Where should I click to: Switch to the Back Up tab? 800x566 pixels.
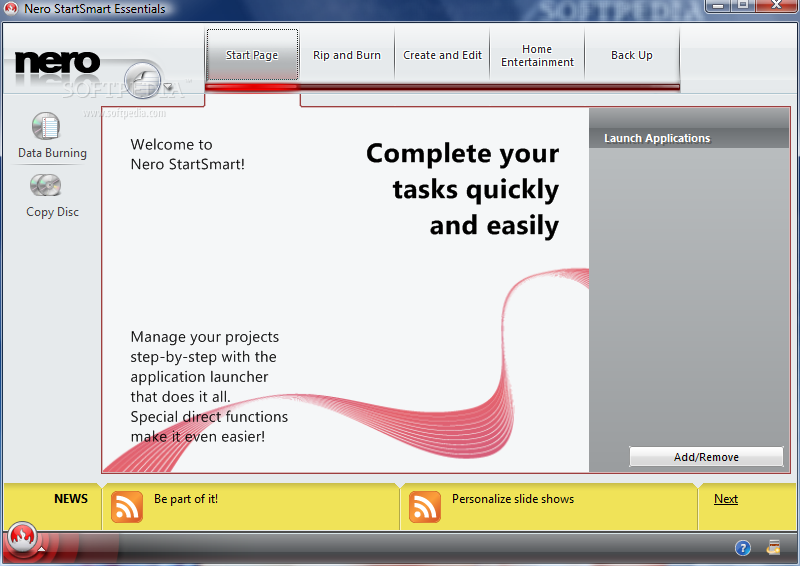tap(632, 55)
